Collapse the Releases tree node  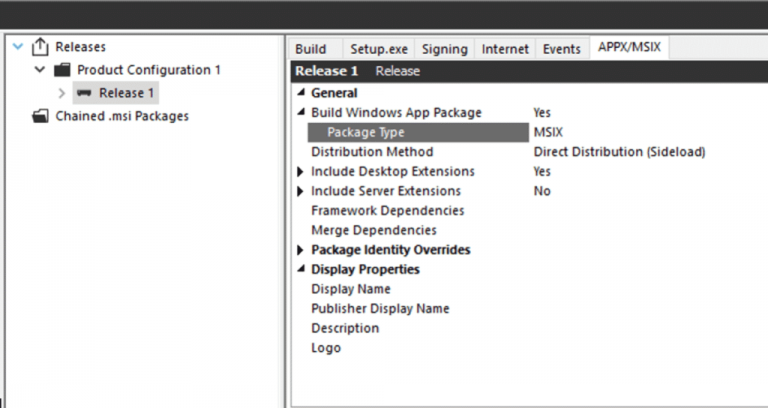click(18, 47)
